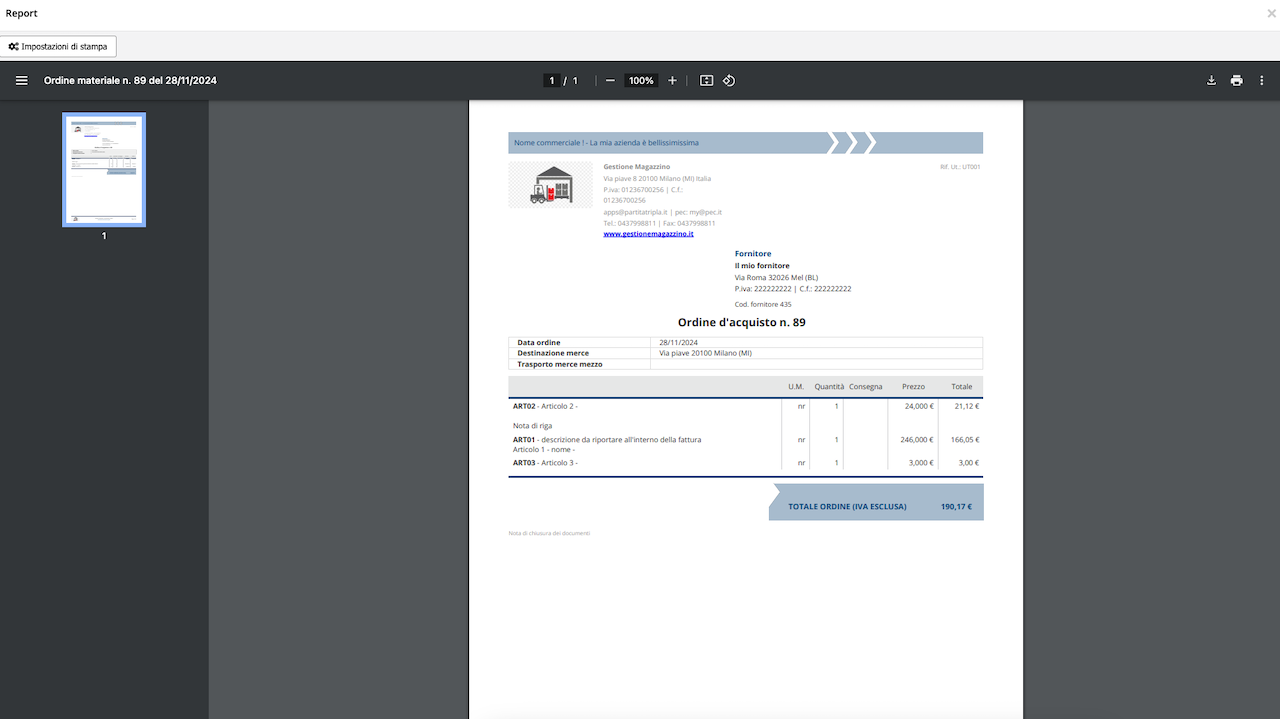Click the warehouse company logo
Image resolution: width=1280 pixels, height=719 pixels.
tap(550, 184)
